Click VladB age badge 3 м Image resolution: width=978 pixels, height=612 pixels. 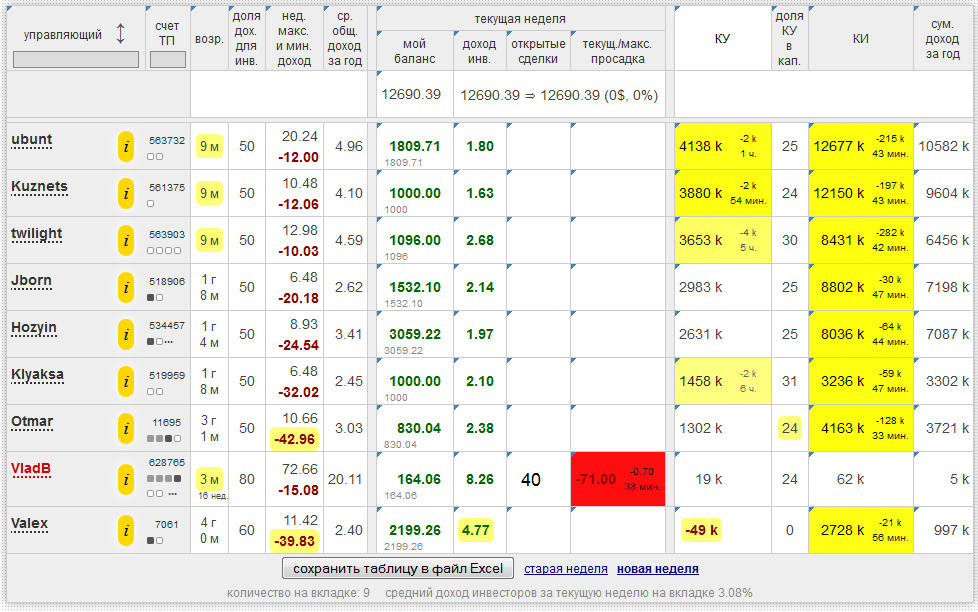209,480
